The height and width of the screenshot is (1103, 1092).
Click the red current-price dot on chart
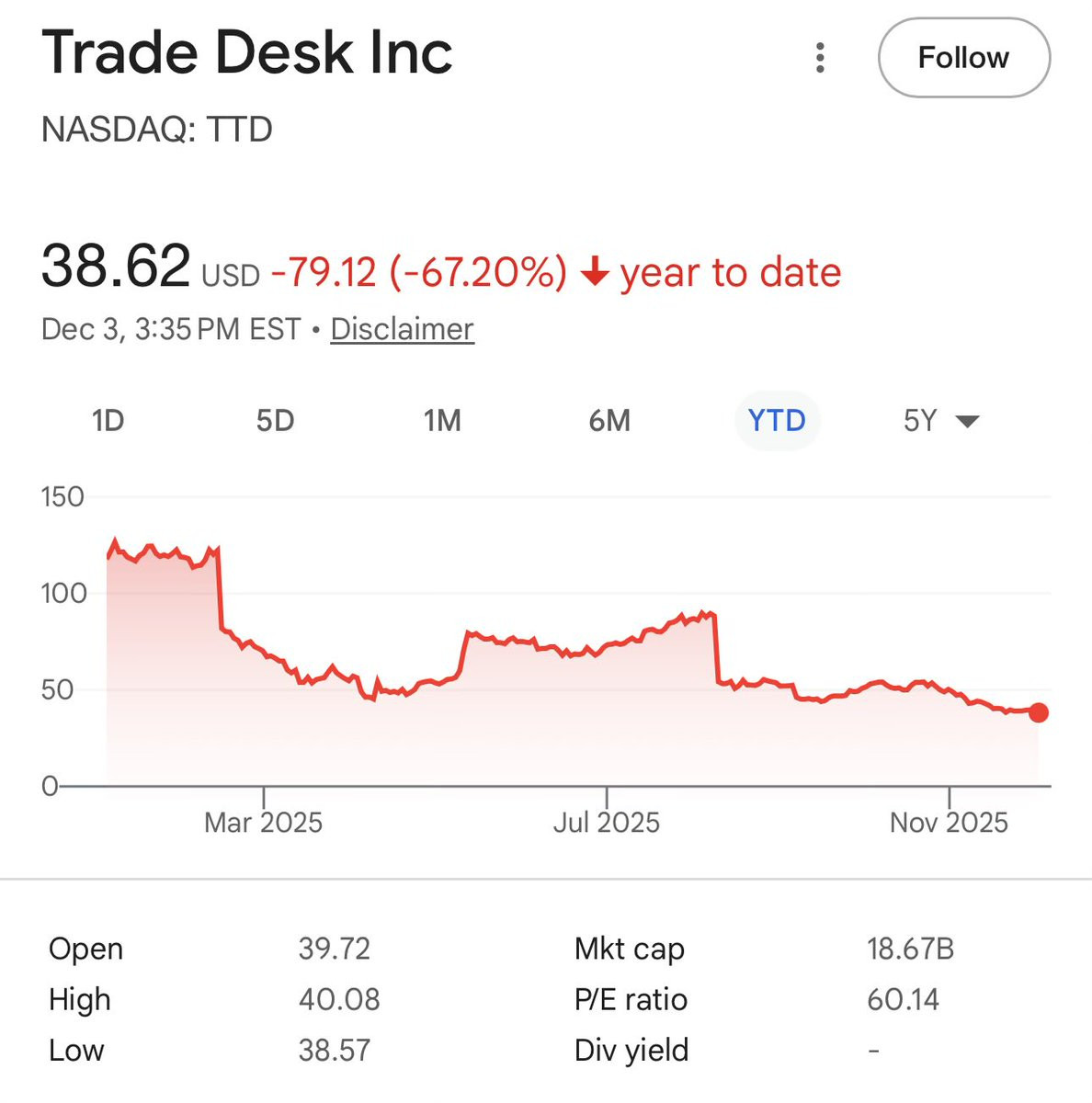pyautogui.click(x=1039, y=712)
